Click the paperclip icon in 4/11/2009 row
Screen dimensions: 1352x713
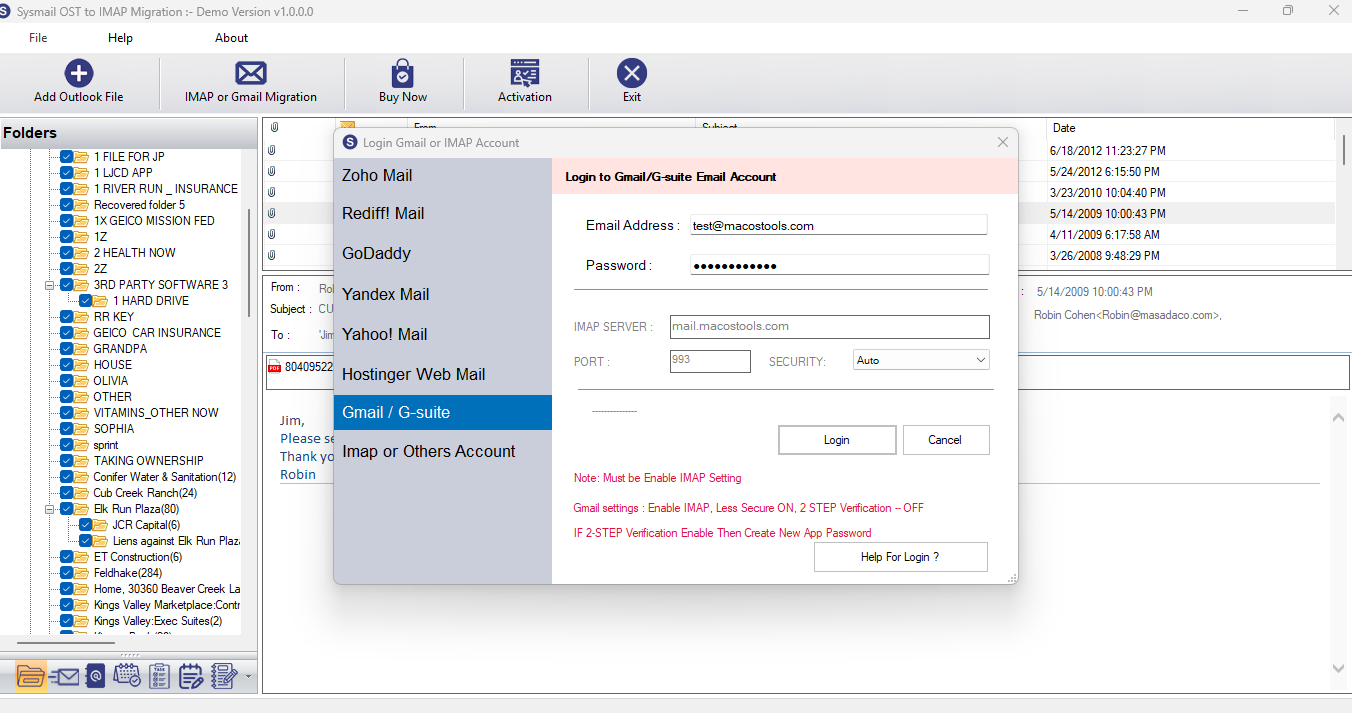(272, 235)
